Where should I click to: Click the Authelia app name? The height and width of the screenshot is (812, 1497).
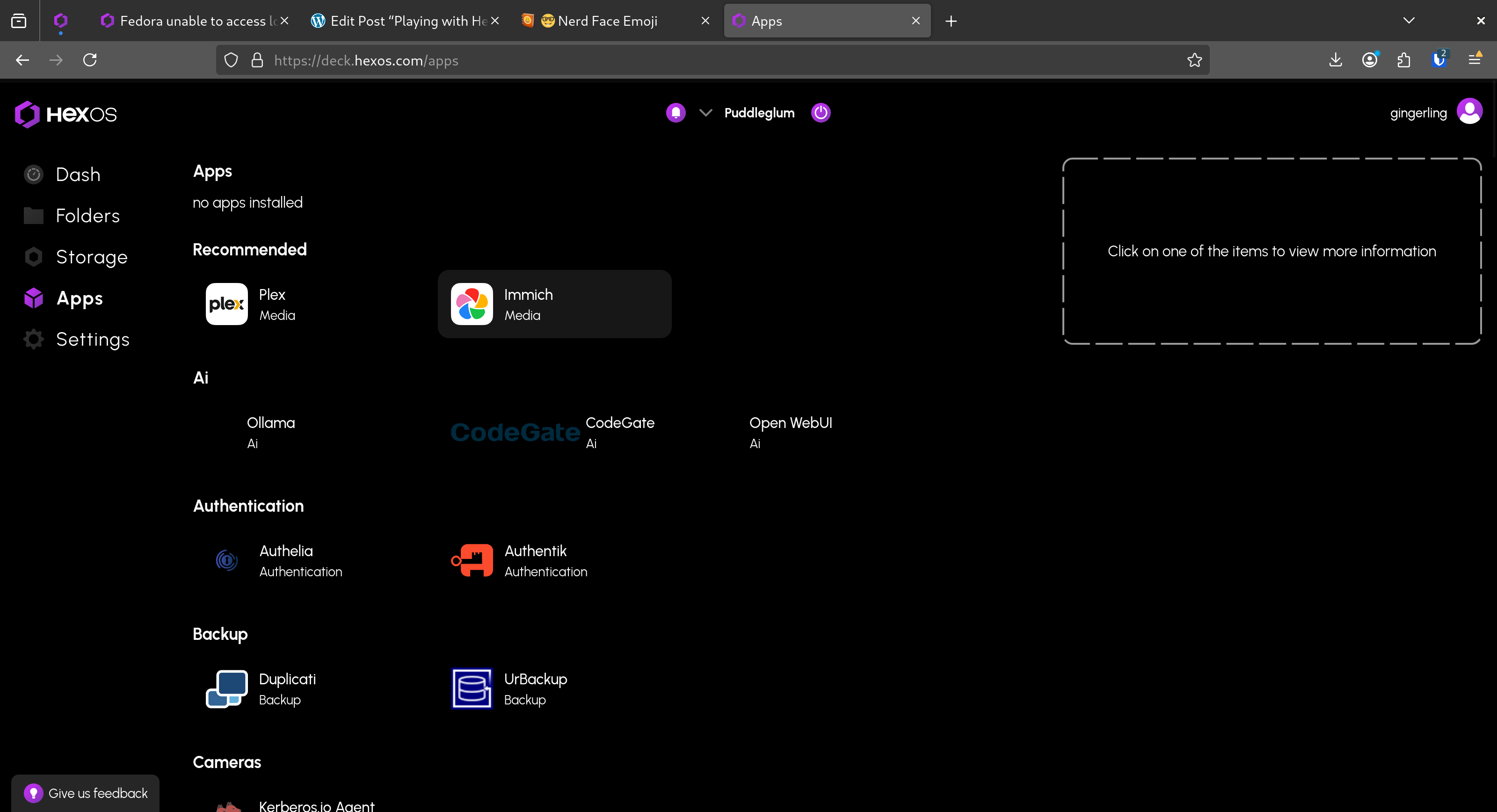coord(286,551)
